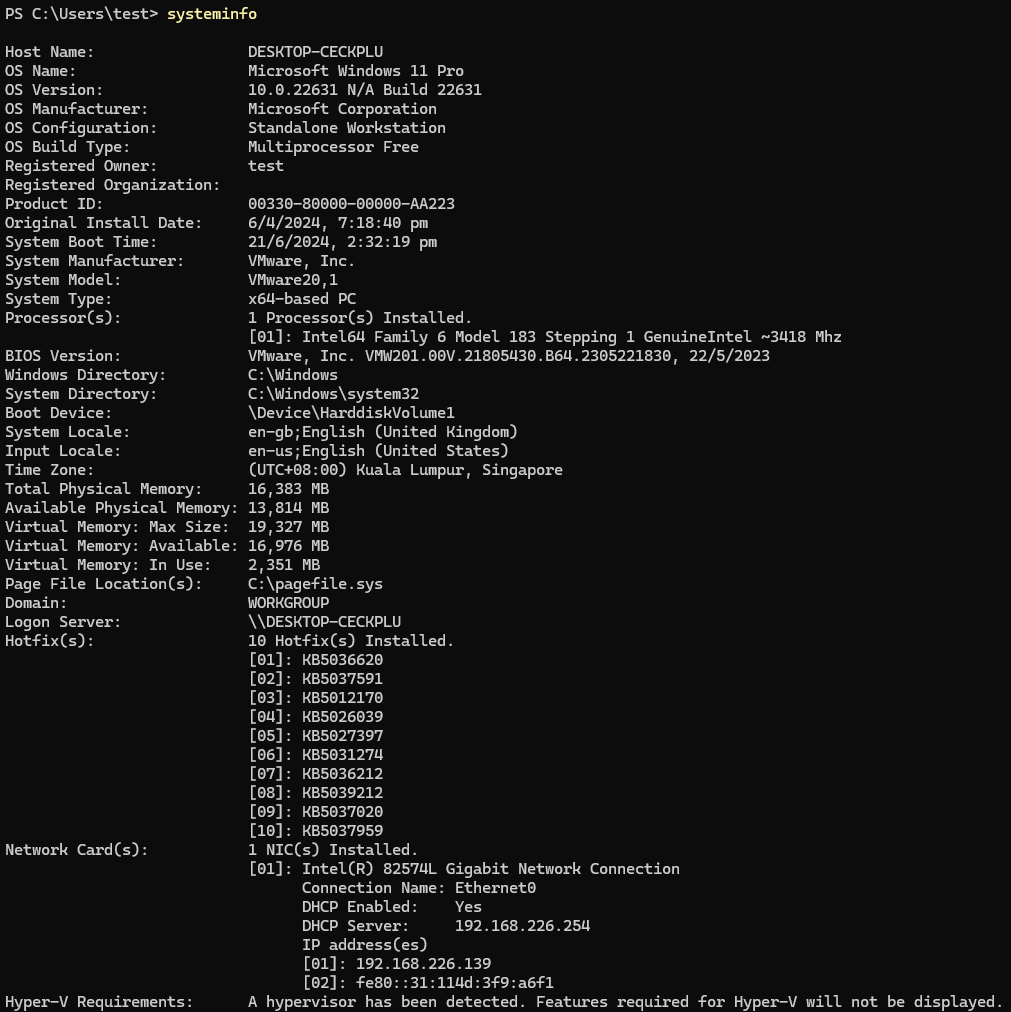The image size is (1011, 1012).
Task: Click the BIOS version value line
Action: click(508, 356)
